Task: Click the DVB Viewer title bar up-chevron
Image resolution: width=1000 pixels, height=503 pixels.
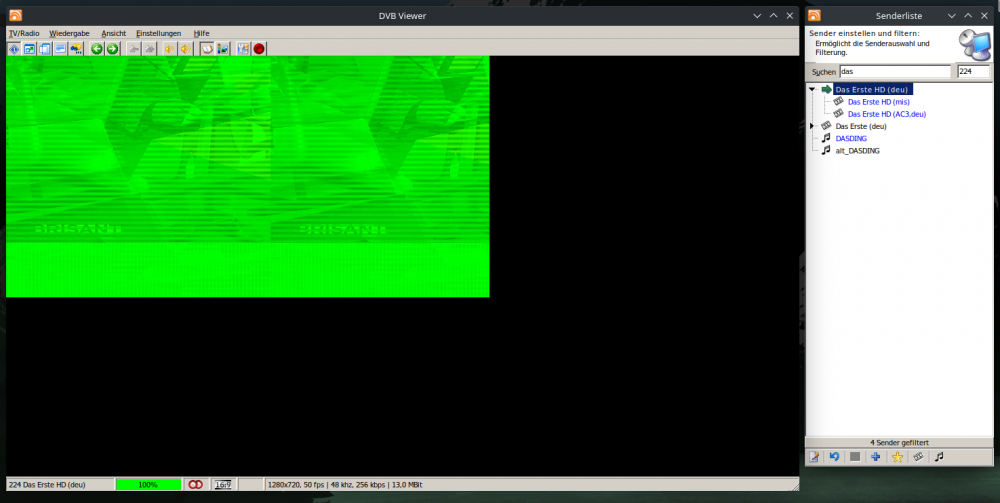Action: tap(774, 16)
